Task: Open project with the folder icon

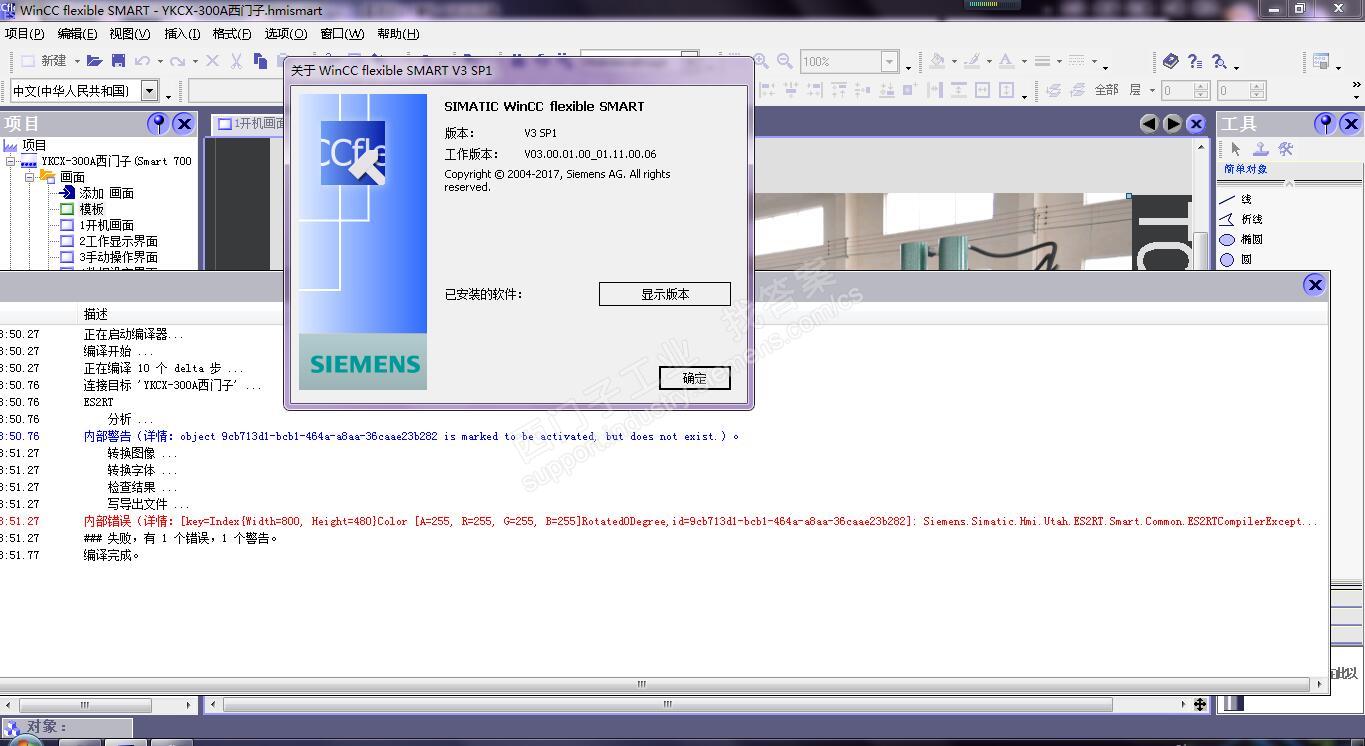Action: coord(94,61)
